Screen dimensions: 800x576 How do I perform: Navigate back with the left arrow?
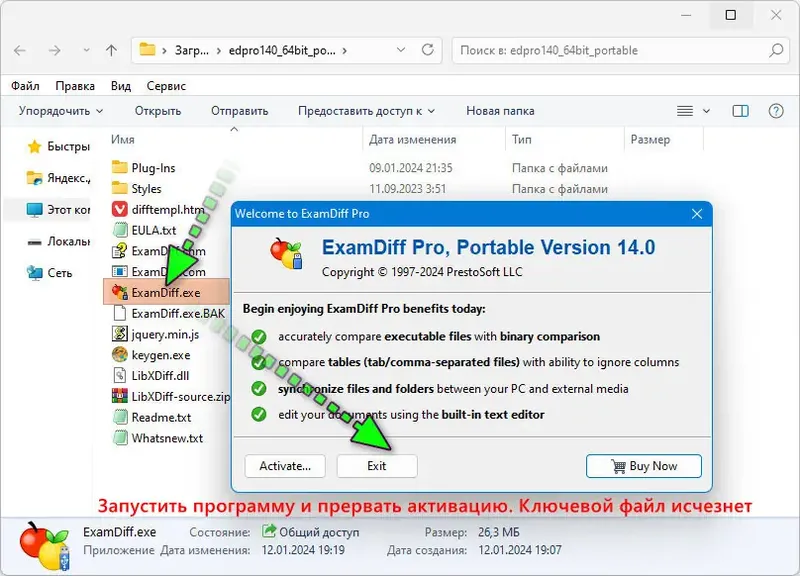21,49
